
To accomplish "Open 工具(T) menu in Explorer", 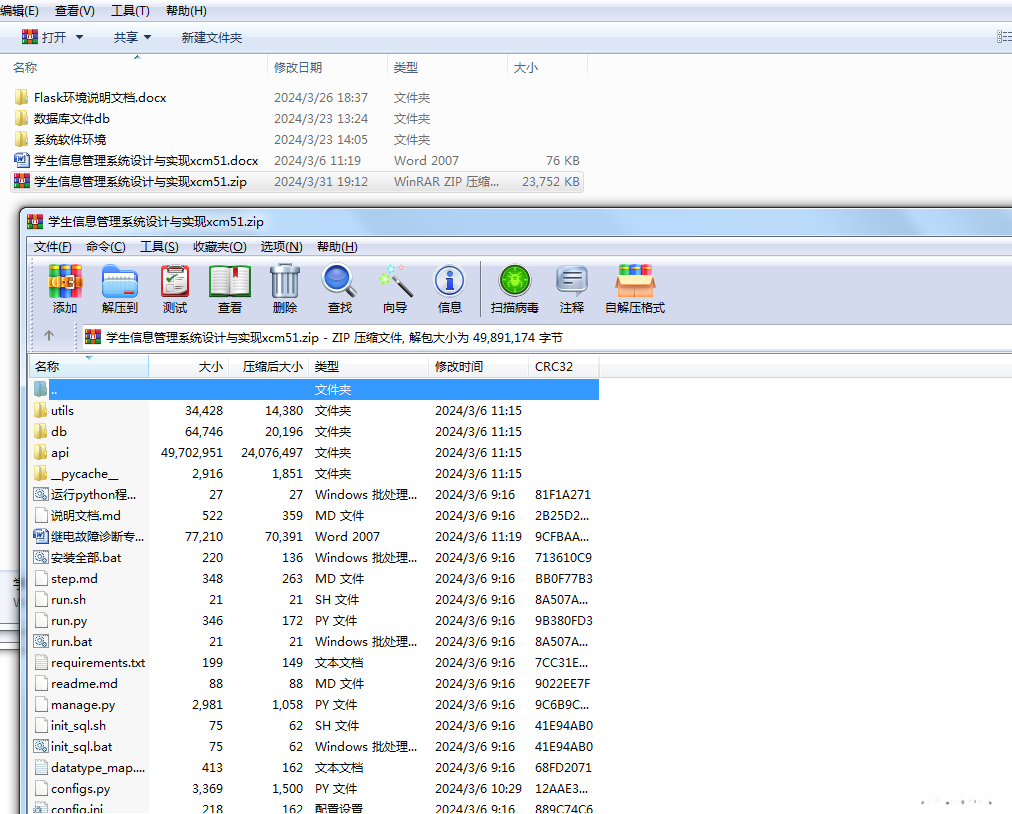I will pos(130,11).
